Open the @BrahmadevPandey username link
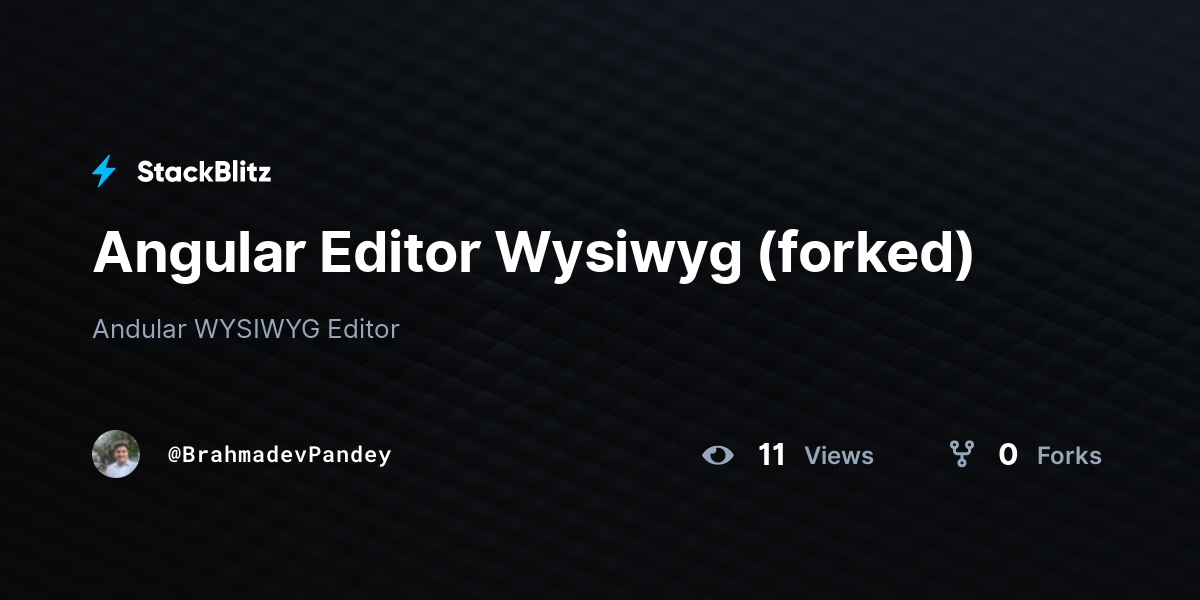The width and height of the screenshot is (1200, 600). tap(279, 455)
